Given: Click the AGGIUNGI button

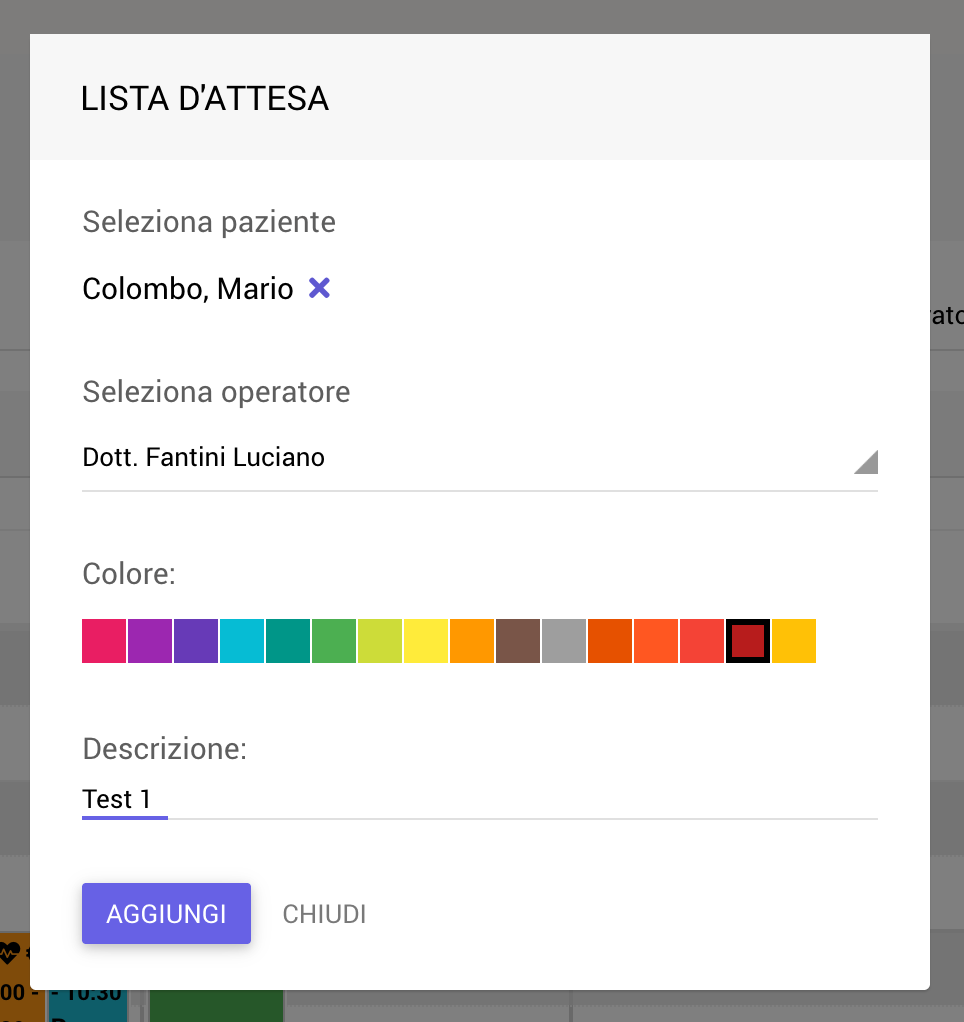Looking at the screenshot, I should coord(166,913).
